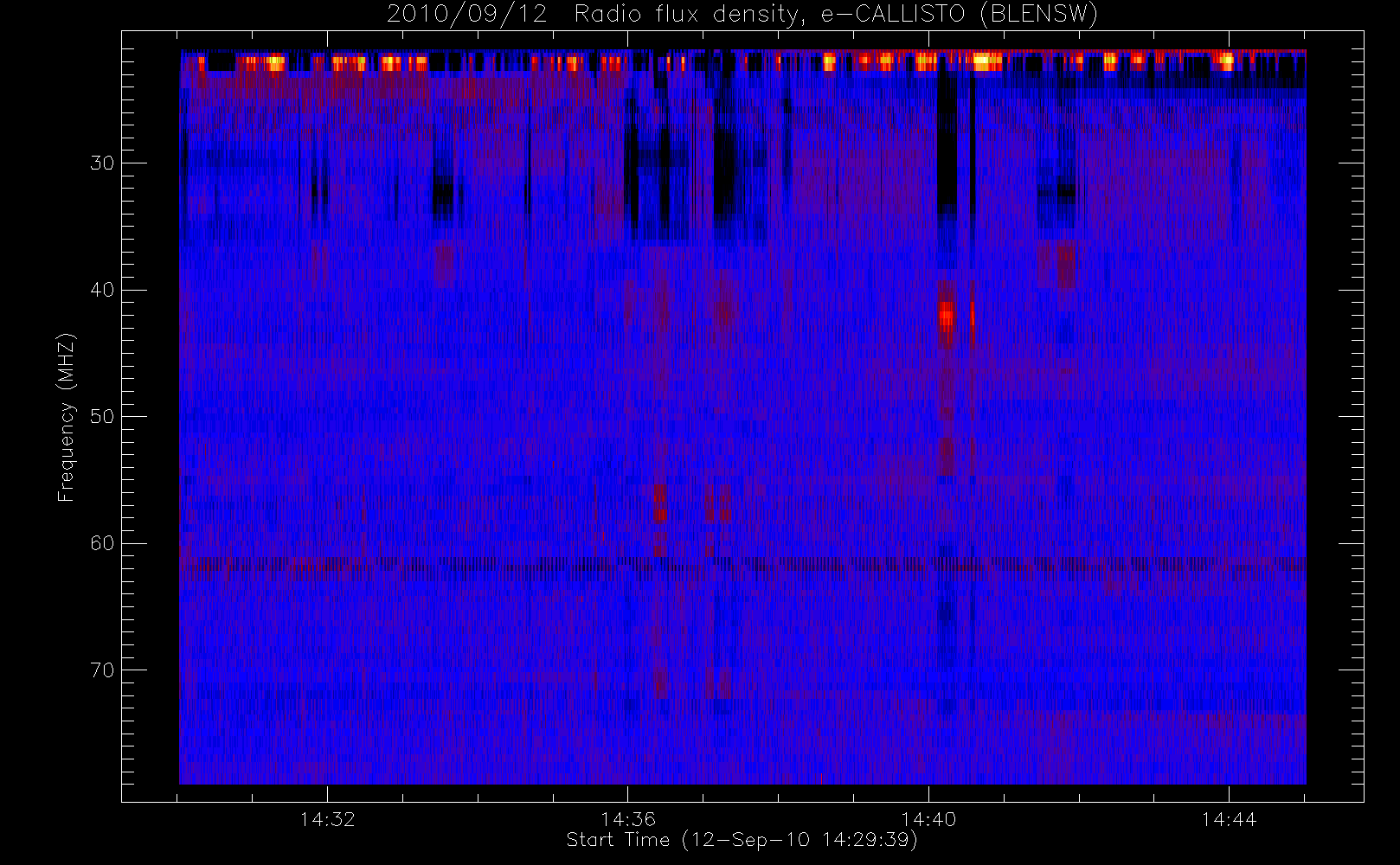Click the 30 frequency tick label
The image size is (1400, 865).
point(102,163)
